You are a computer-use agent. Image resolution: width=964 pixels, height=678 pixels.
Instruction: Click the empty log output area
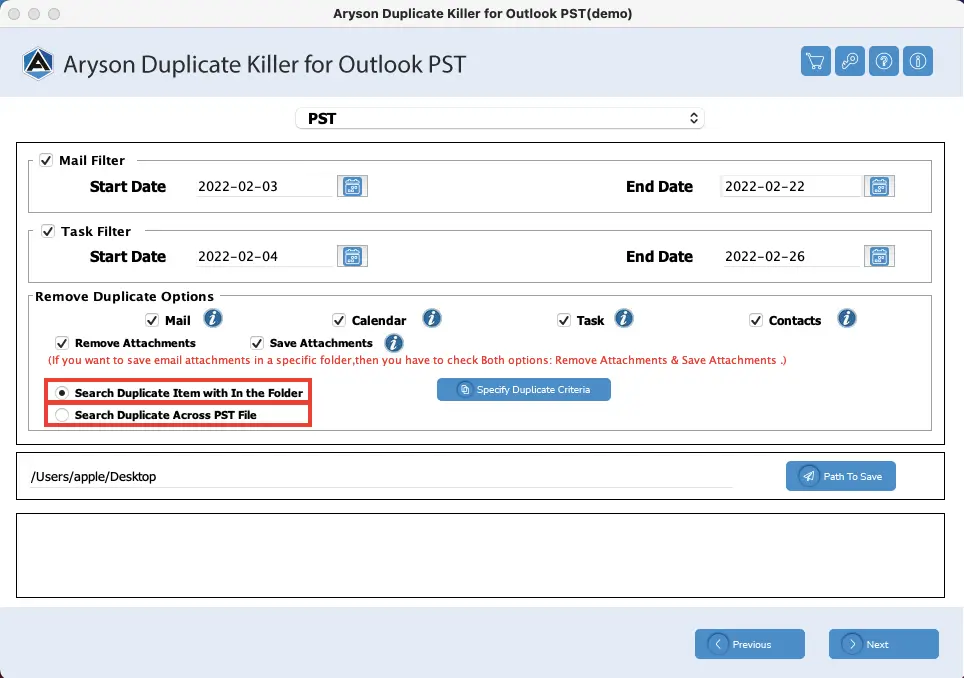click(480, 556)
